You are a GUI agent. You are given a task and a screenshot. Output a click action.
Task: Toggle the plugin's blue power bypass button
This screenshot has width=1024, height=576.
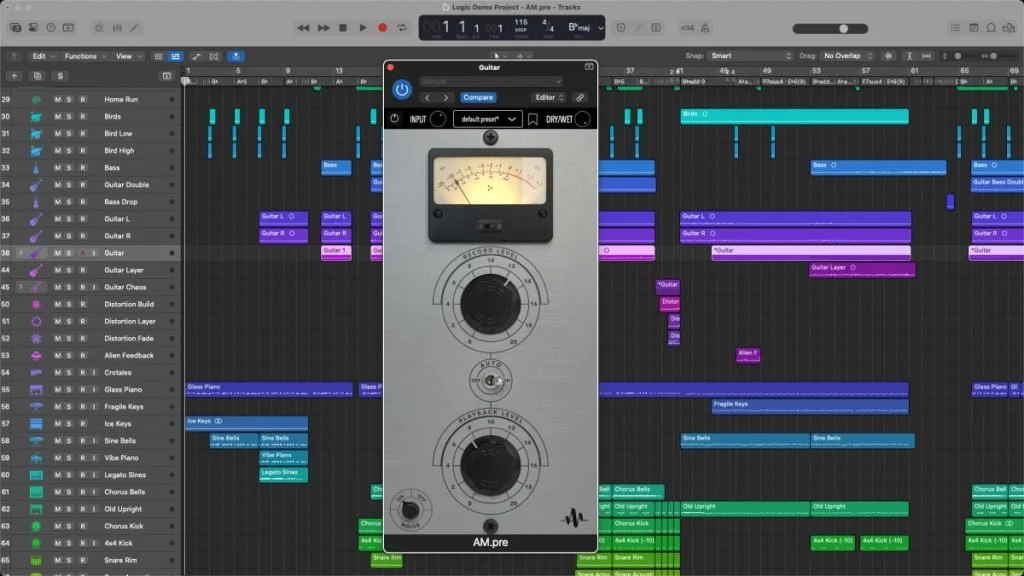coord(402,89)
